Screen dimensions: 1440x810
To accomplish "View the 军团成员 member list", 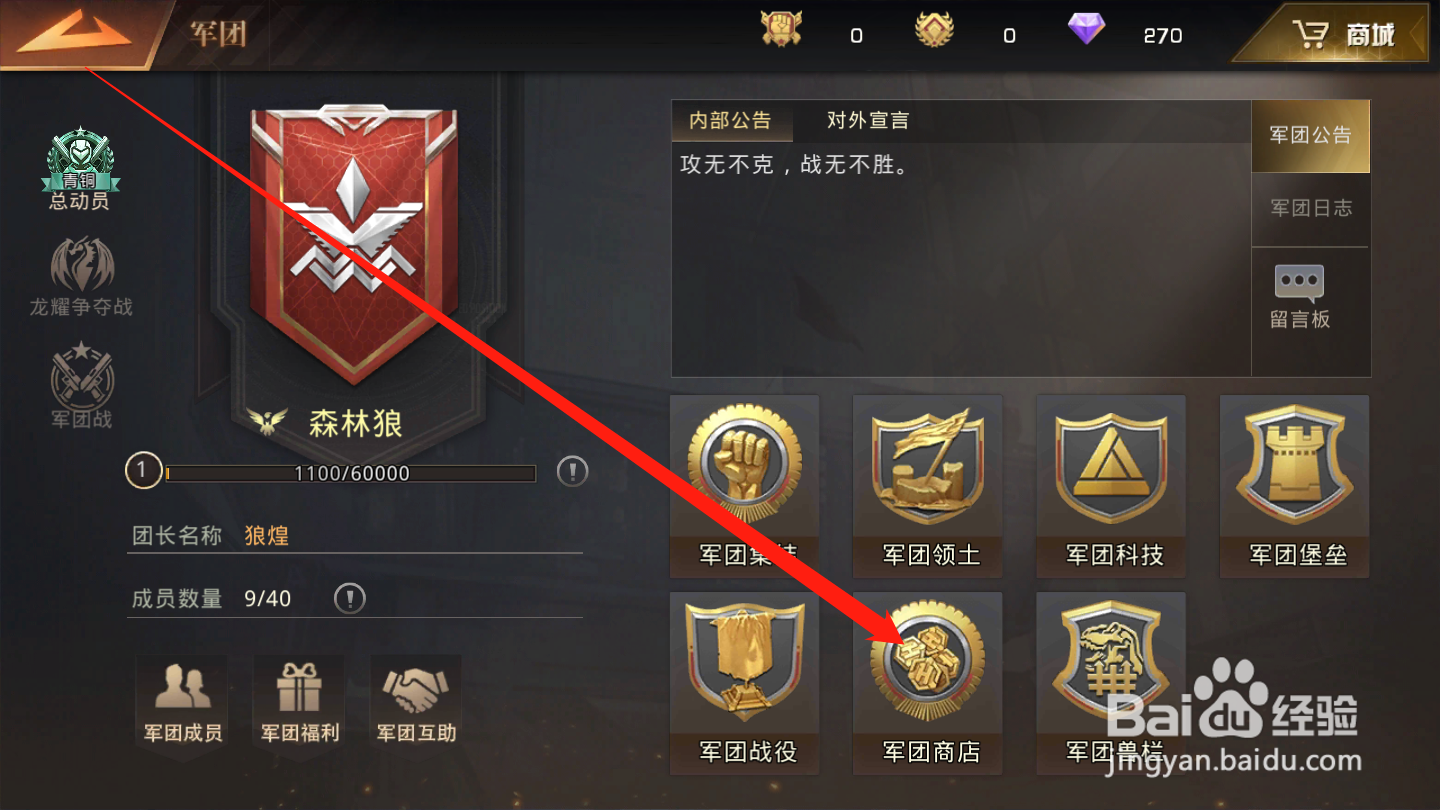I will [182, 701].
